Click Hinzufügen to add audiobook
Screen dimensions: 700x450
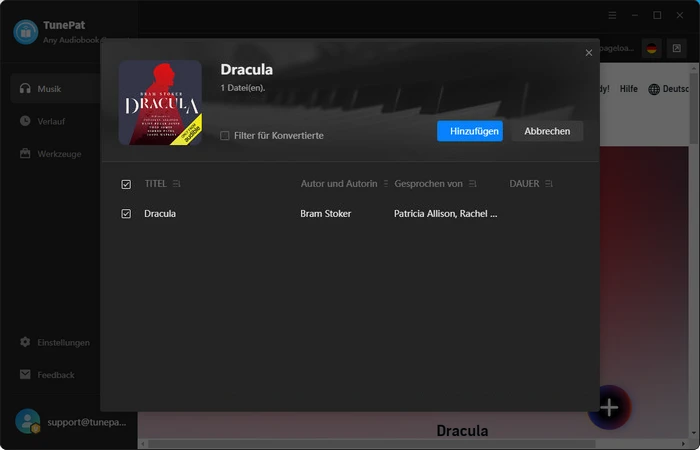click(470, 131)
